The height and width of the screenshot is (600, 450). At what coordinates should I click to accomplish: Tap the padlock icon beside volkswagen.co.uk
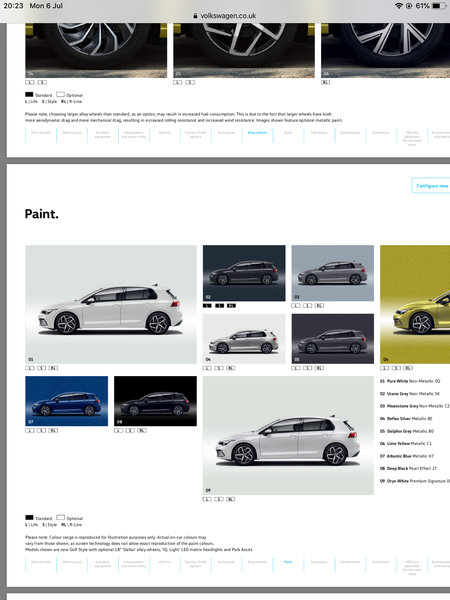point(196,16)
